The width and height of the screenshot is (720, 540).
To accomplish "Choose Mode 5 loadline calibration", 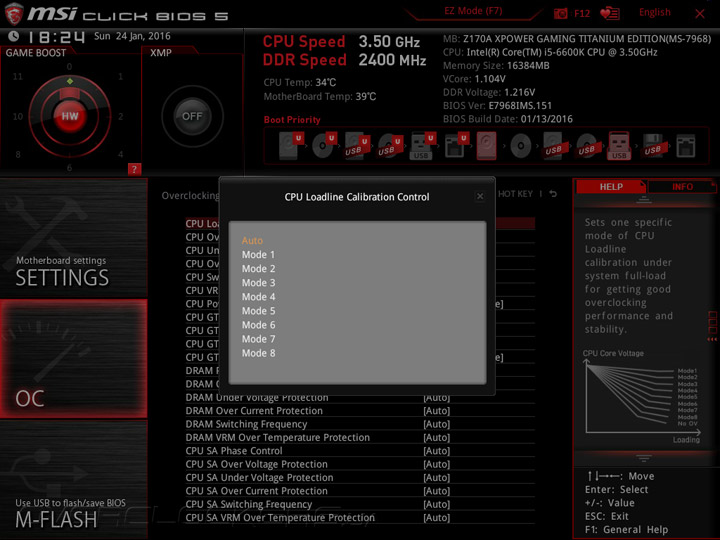I will (x=258, y=311).
